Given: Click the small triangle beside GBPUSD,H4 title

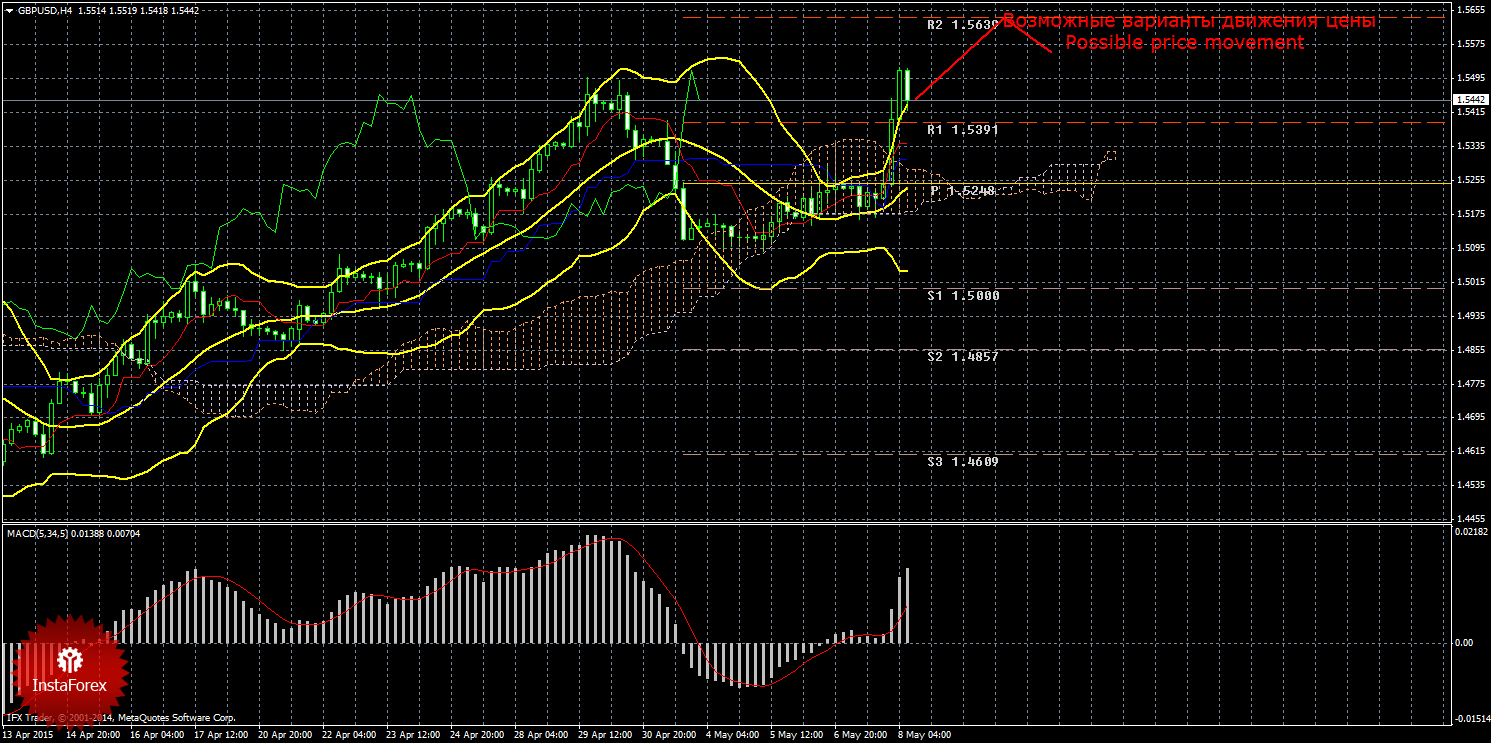Looking at the screenshot, I should point(9,10).
